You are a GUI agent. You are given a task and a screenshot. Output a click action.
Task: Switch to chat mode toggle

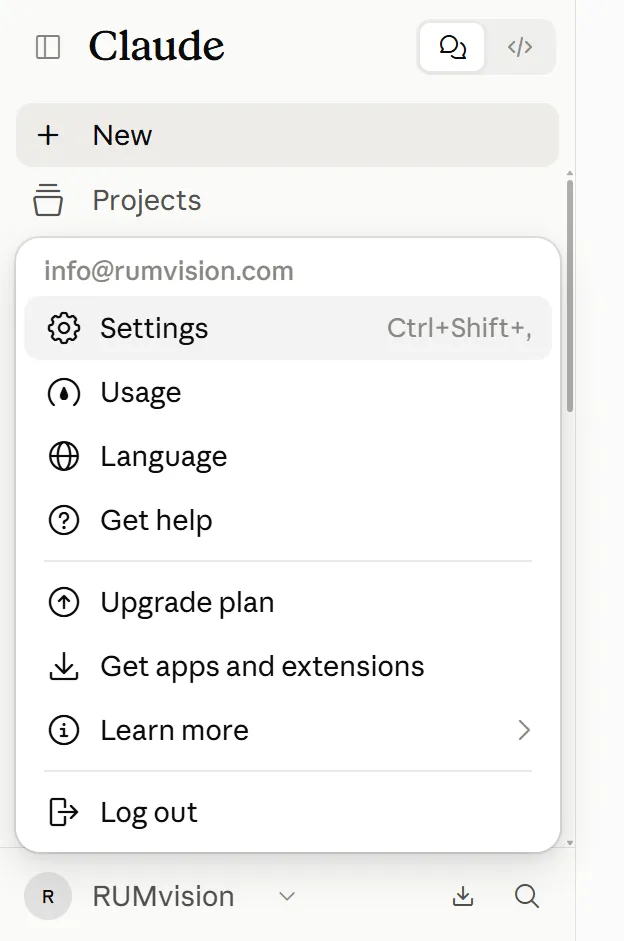(452, 47)
